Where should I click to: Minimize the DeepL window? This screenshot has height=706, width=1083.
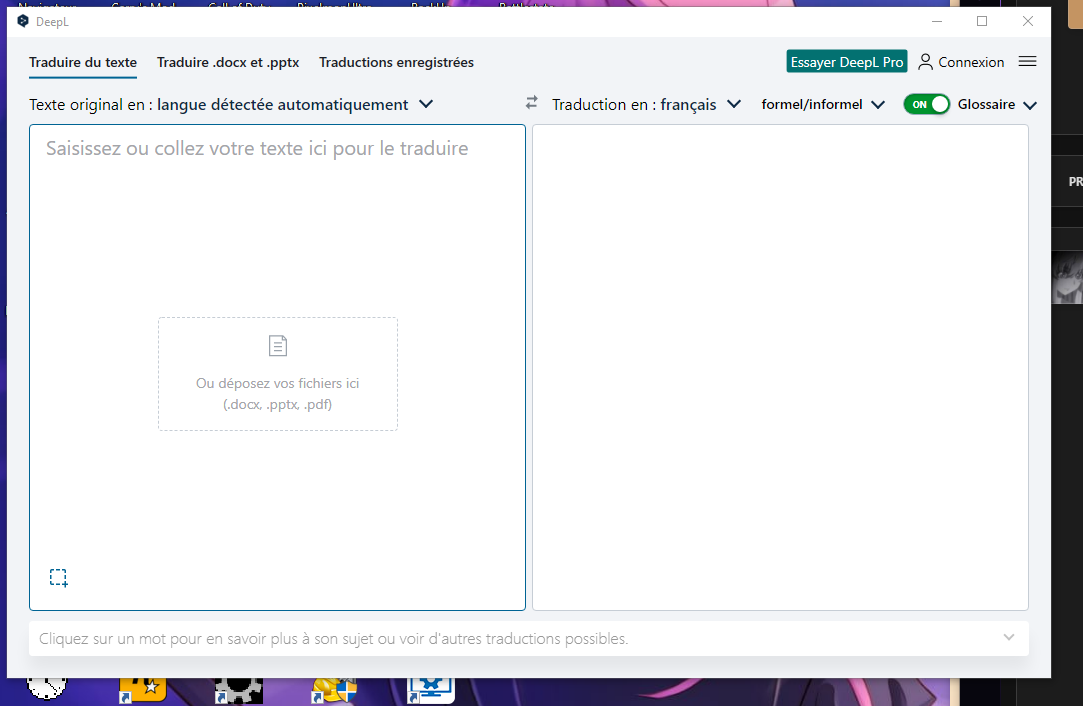coord(937,21)
